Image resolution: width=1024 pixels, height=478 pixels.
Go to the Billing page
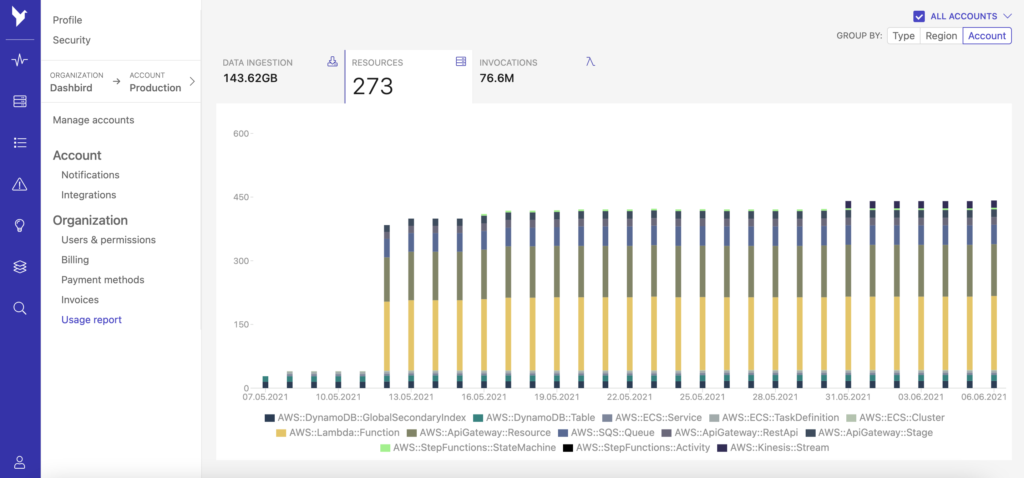tap(75, 260)
